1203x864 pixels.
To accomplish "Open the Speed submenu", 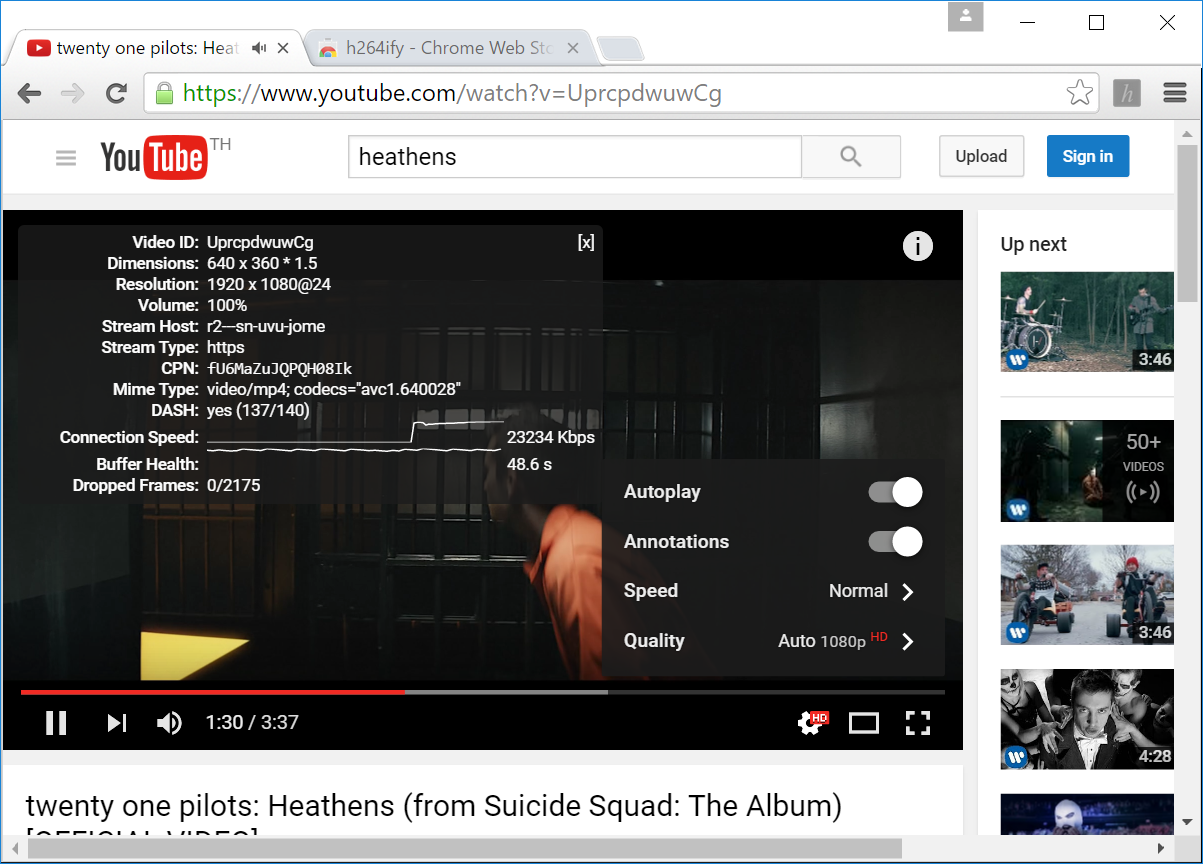I will 773,591.
